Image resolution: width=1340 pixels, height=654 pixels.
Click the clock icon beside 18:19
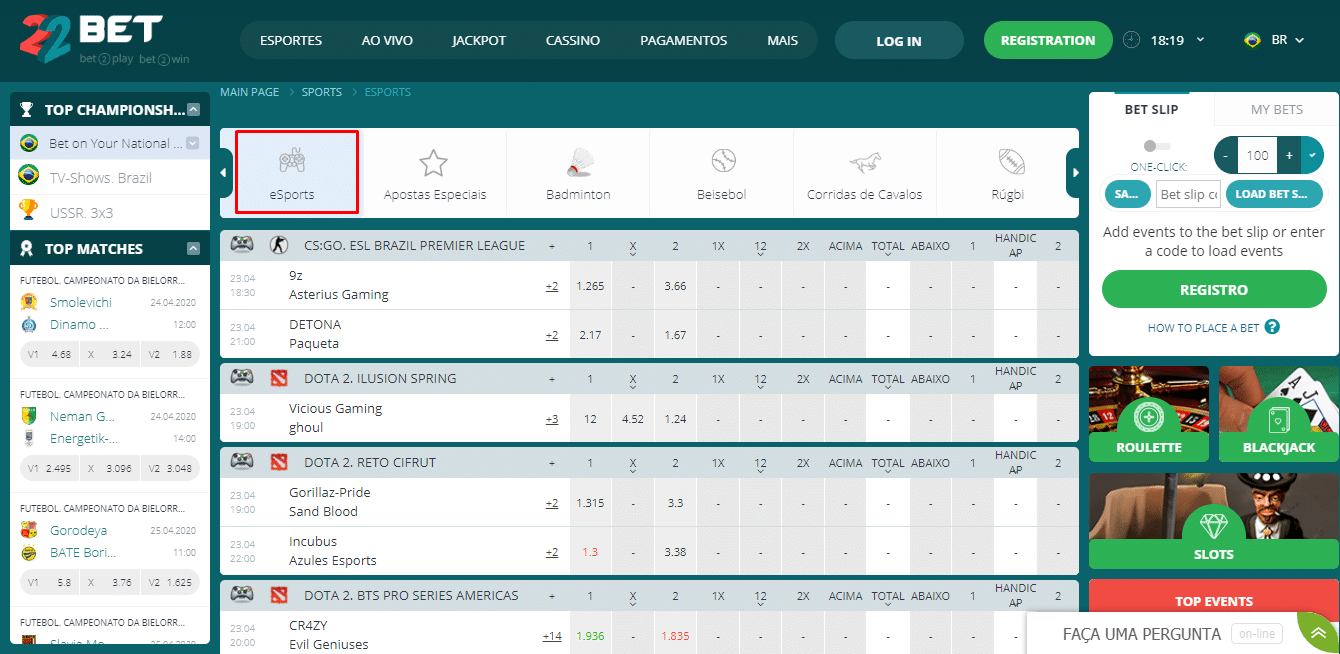click(x=1131, y=40)
